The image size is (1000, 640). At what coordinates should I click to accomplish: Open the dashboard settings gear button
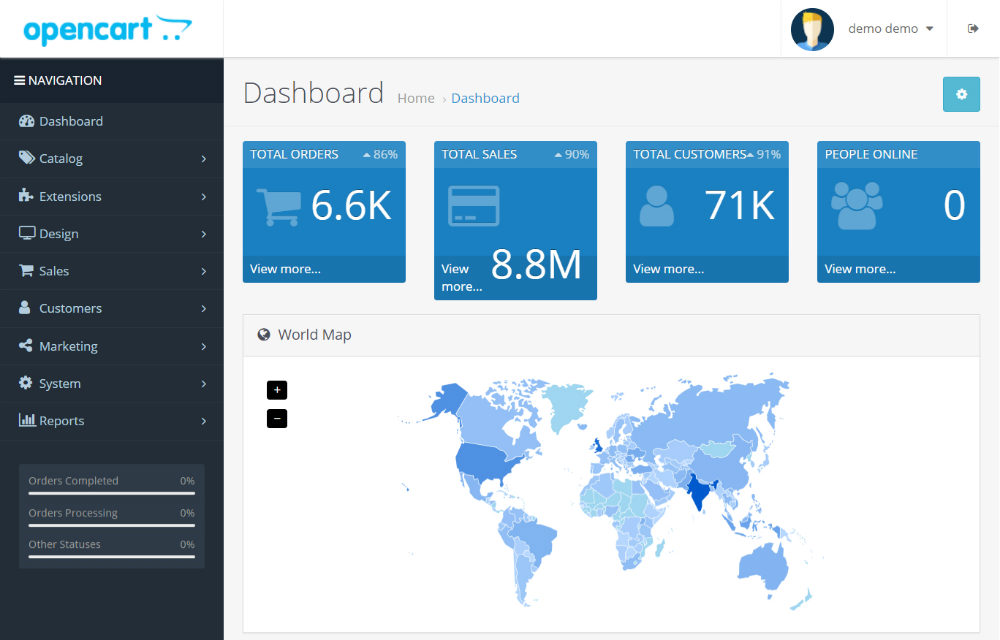click(x=961, y=94)
